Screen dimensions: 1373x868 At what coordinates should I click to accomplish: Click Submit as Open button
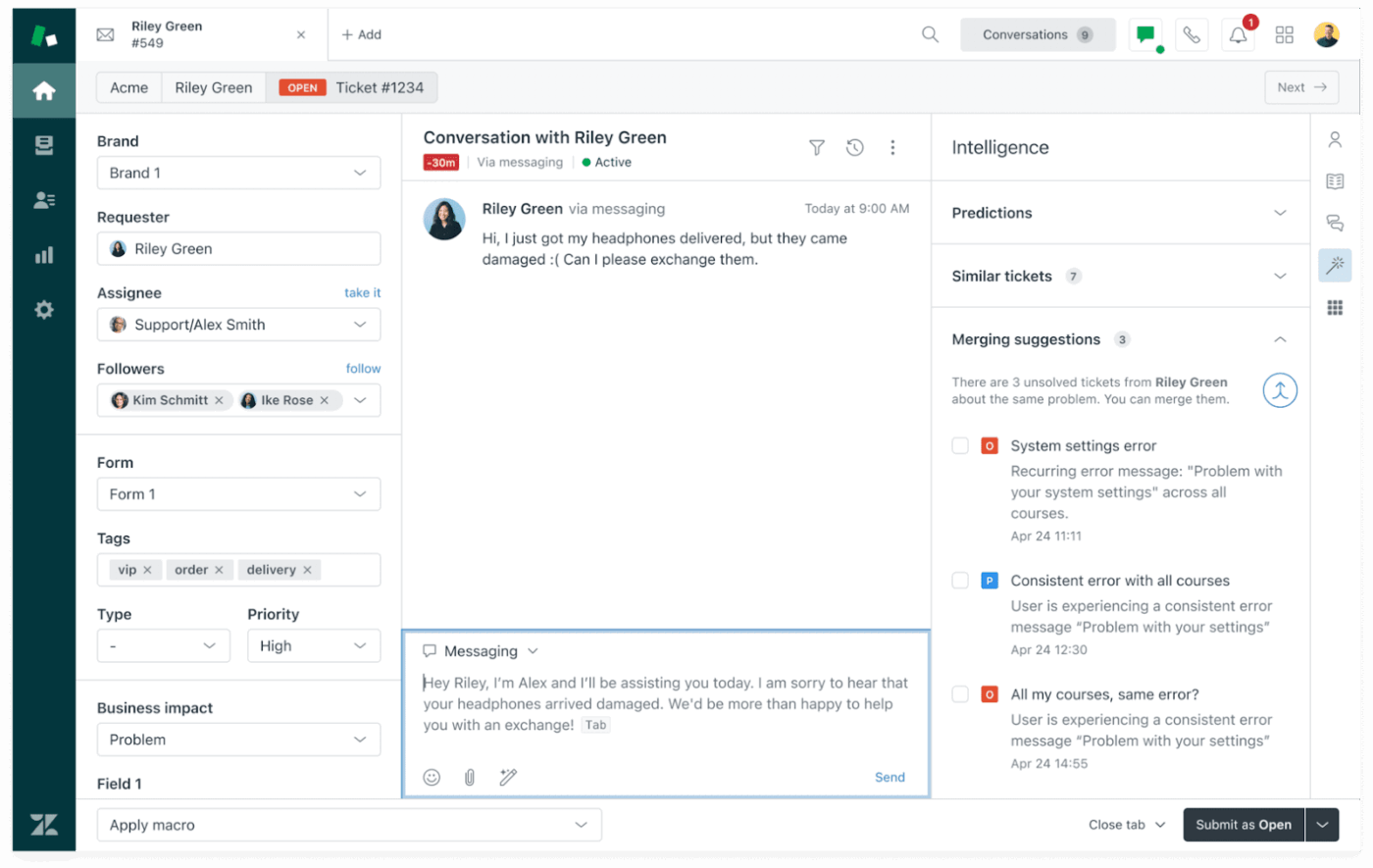(1243, 825)
